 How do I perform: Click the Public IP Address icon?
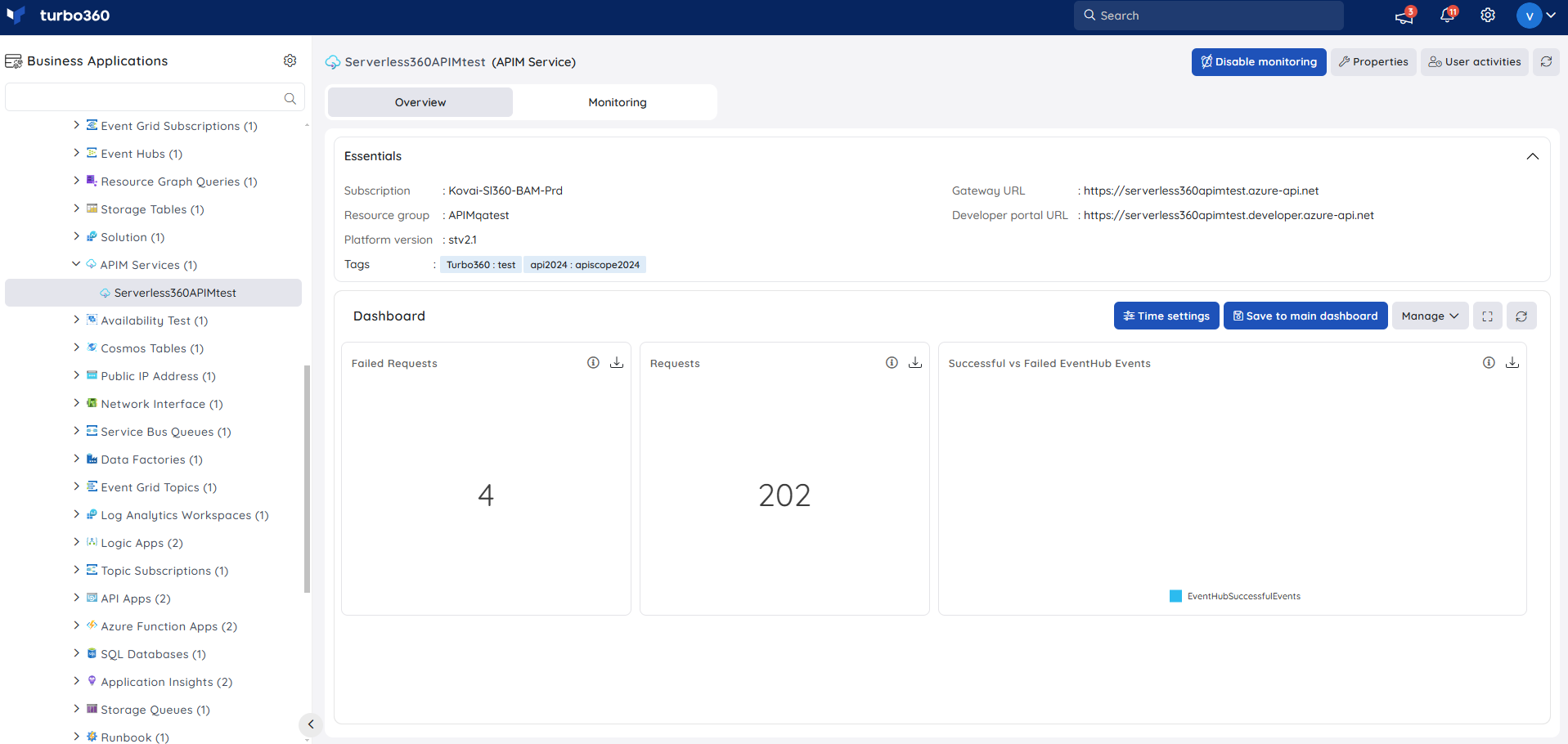click(x=92, y=375)
